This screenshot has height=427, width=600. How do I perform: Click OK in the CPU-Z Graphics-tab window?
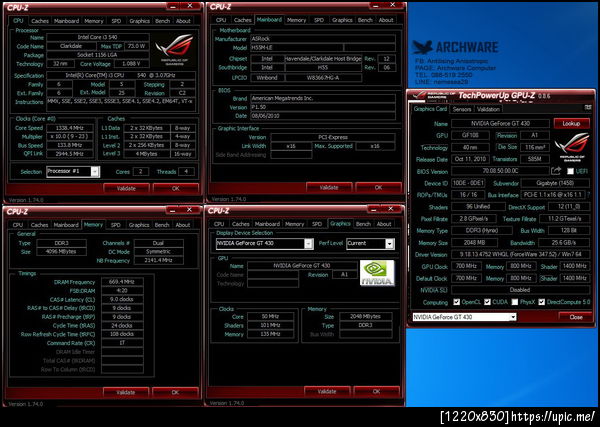pos(376,391)
